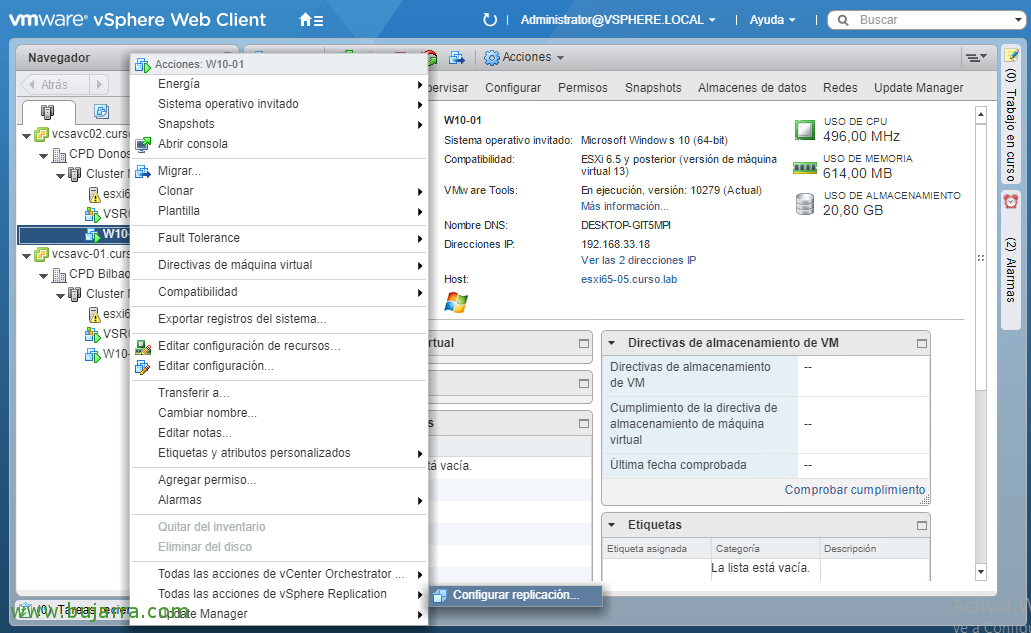Open the Alarmas alarm clock icon
This screenshot has width=1031, height=633.
(x=1011, y=201)
